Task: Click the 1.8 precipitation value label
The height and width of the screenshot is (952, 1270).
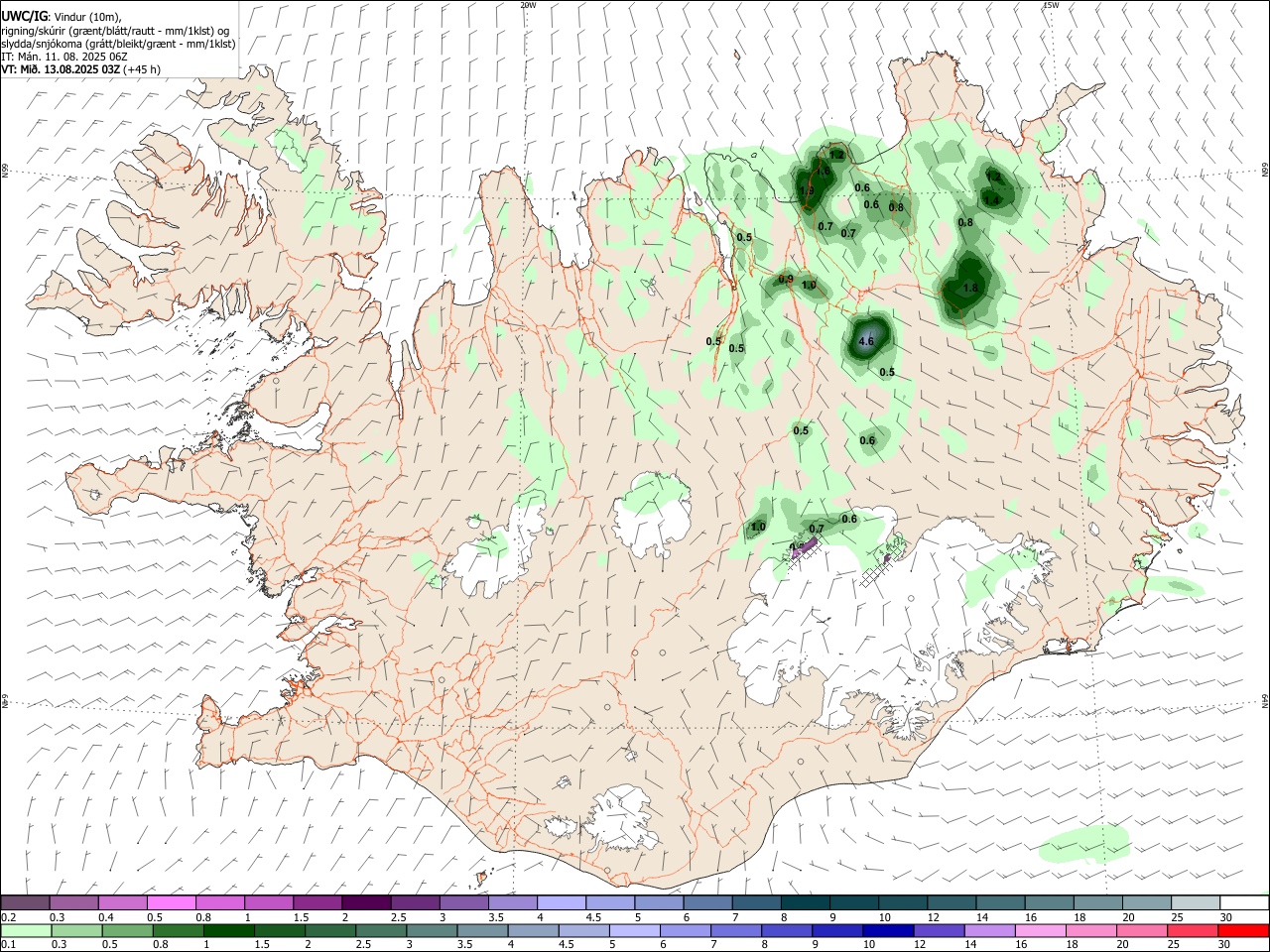Action: 970,289
